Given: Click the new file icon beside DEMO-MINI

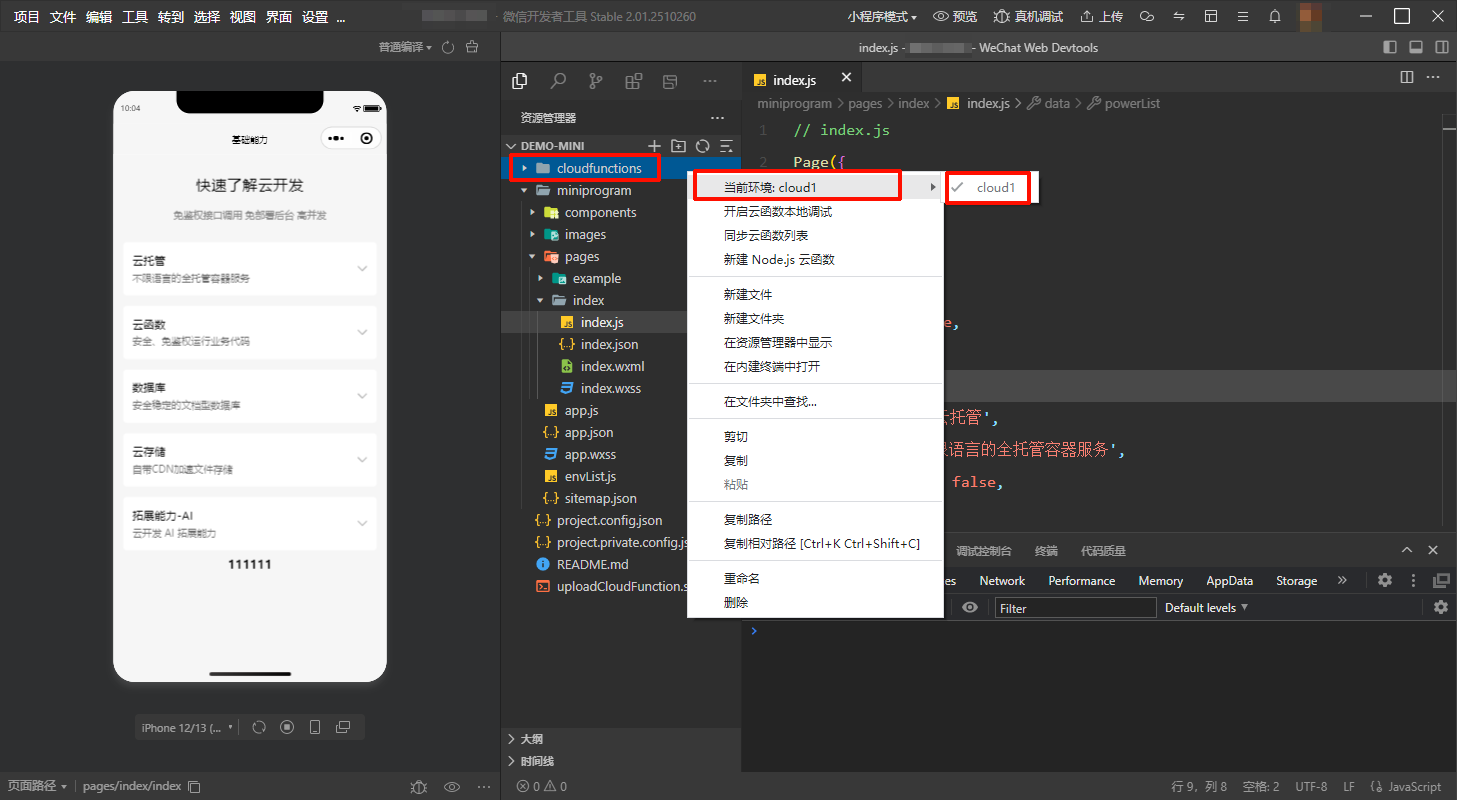Looking at the screenshot, I should [x=655, y=146].
